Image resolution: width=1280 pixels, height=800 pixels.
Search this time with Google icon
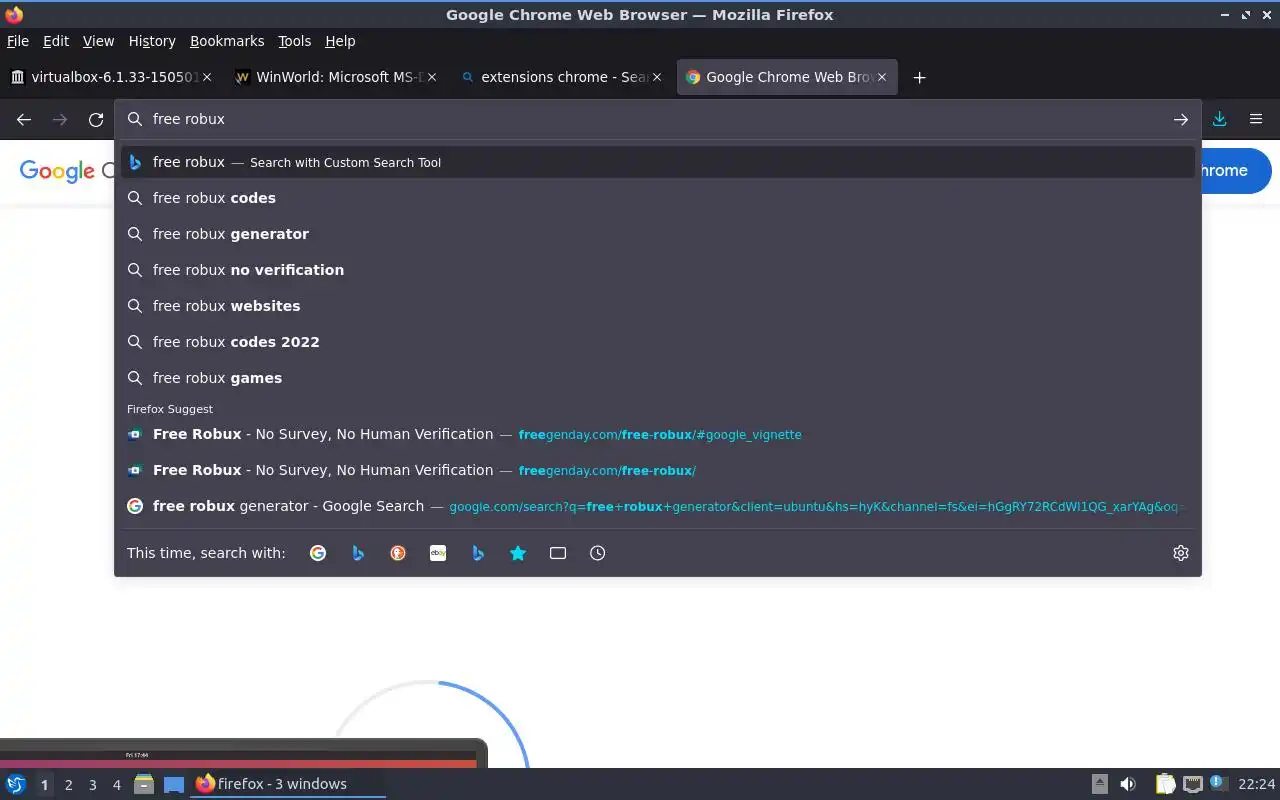click(x=318, y=553)
